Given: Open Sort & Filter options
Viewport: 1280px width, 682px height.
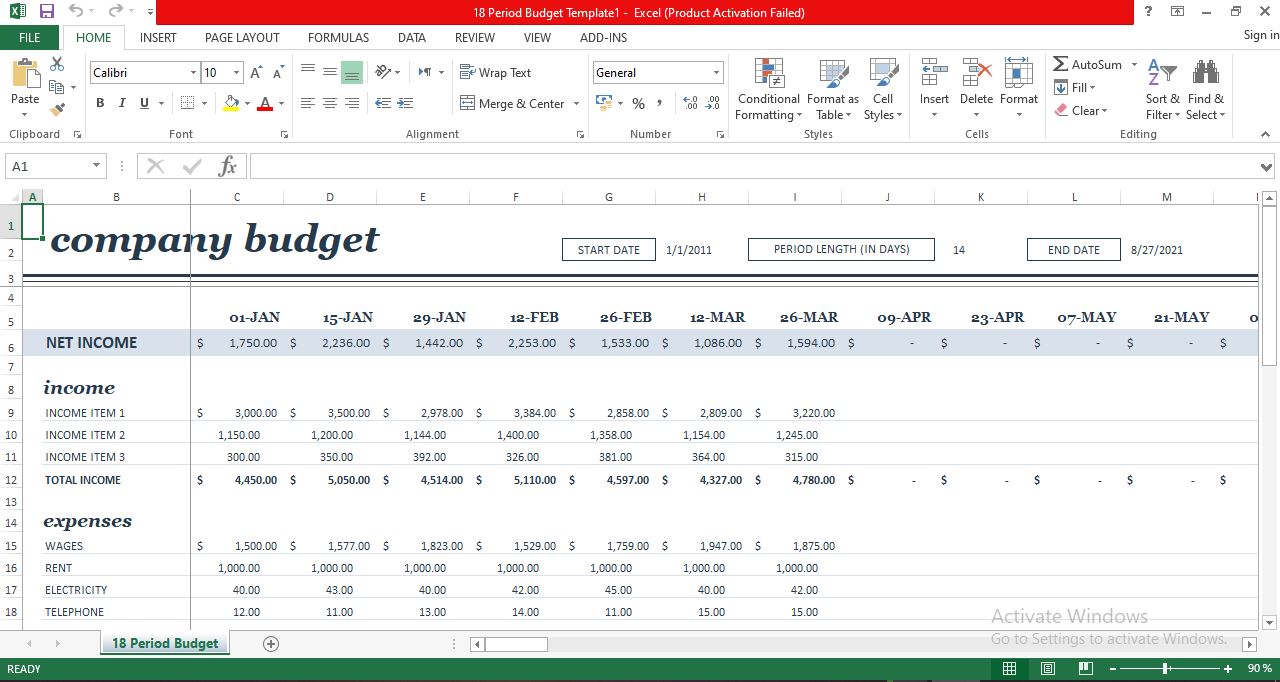Looking at the screenshot, I should (x=1162, y=90).
